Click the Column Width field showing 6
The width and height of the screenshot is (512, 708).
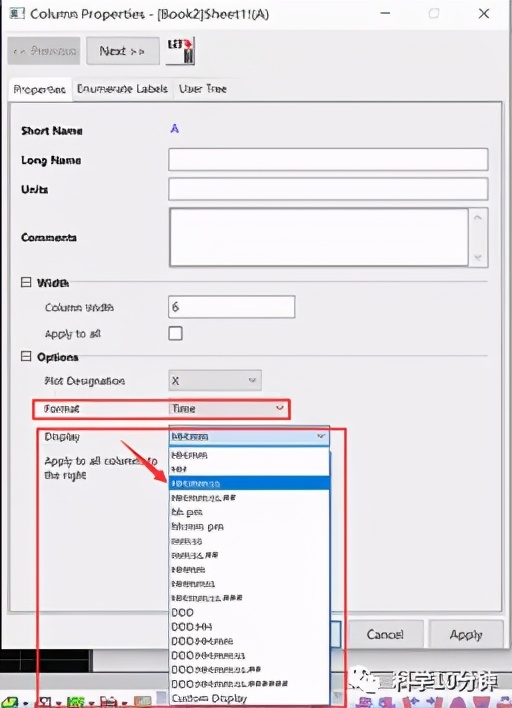click(232, 307)
